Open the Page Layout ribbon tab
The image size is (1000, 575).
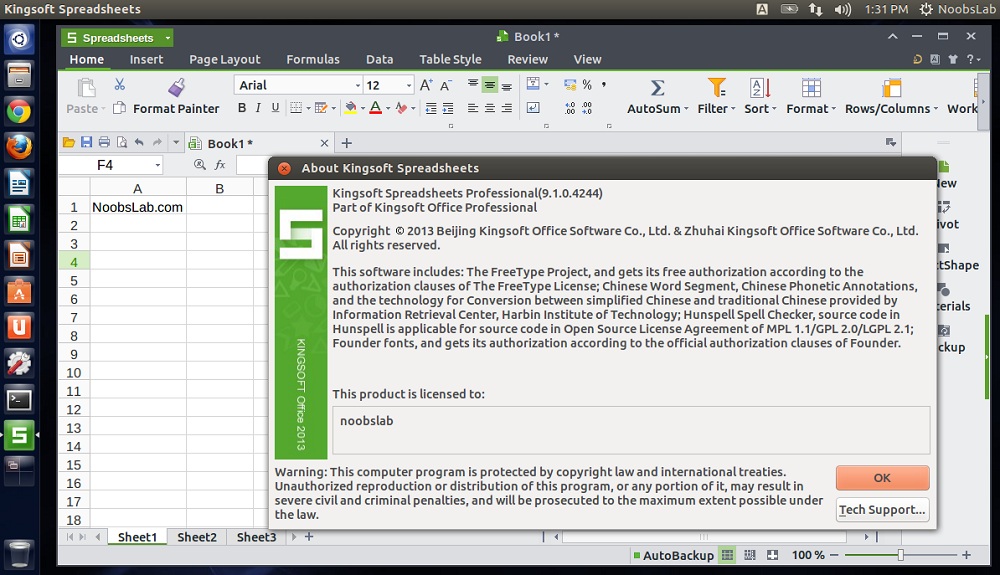tap(224, 59)
